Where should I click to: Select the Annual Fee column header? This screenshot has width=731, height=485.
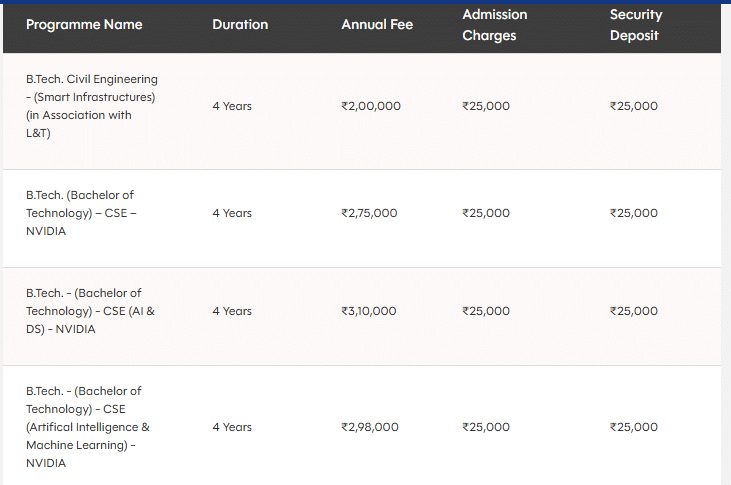point(377,24)
